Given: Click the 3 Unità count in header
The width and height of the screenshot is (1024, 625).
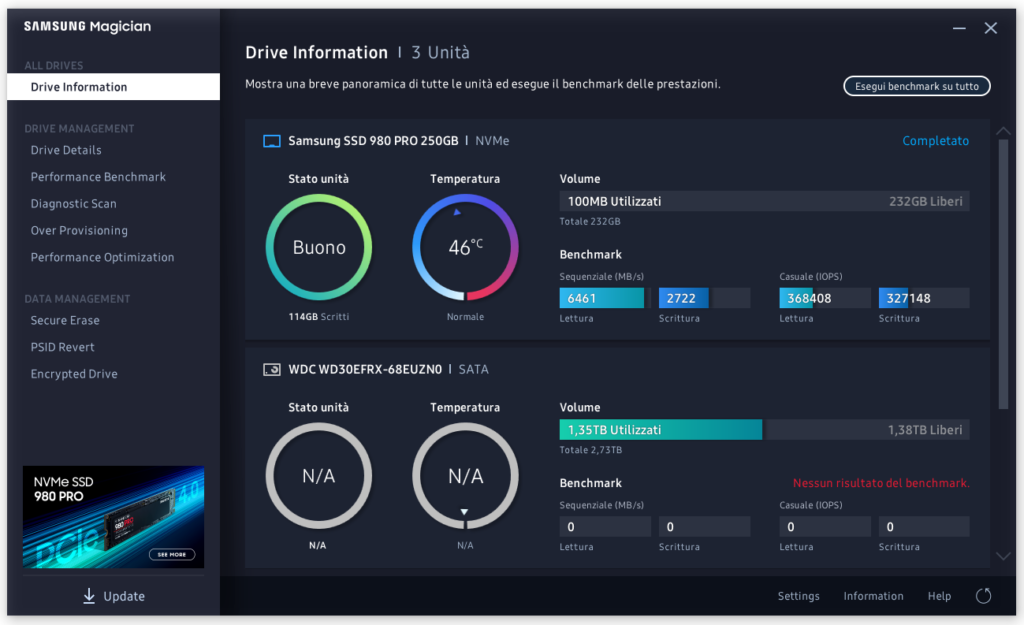Looking at the screenshot, I should click(x=440, y=53).
